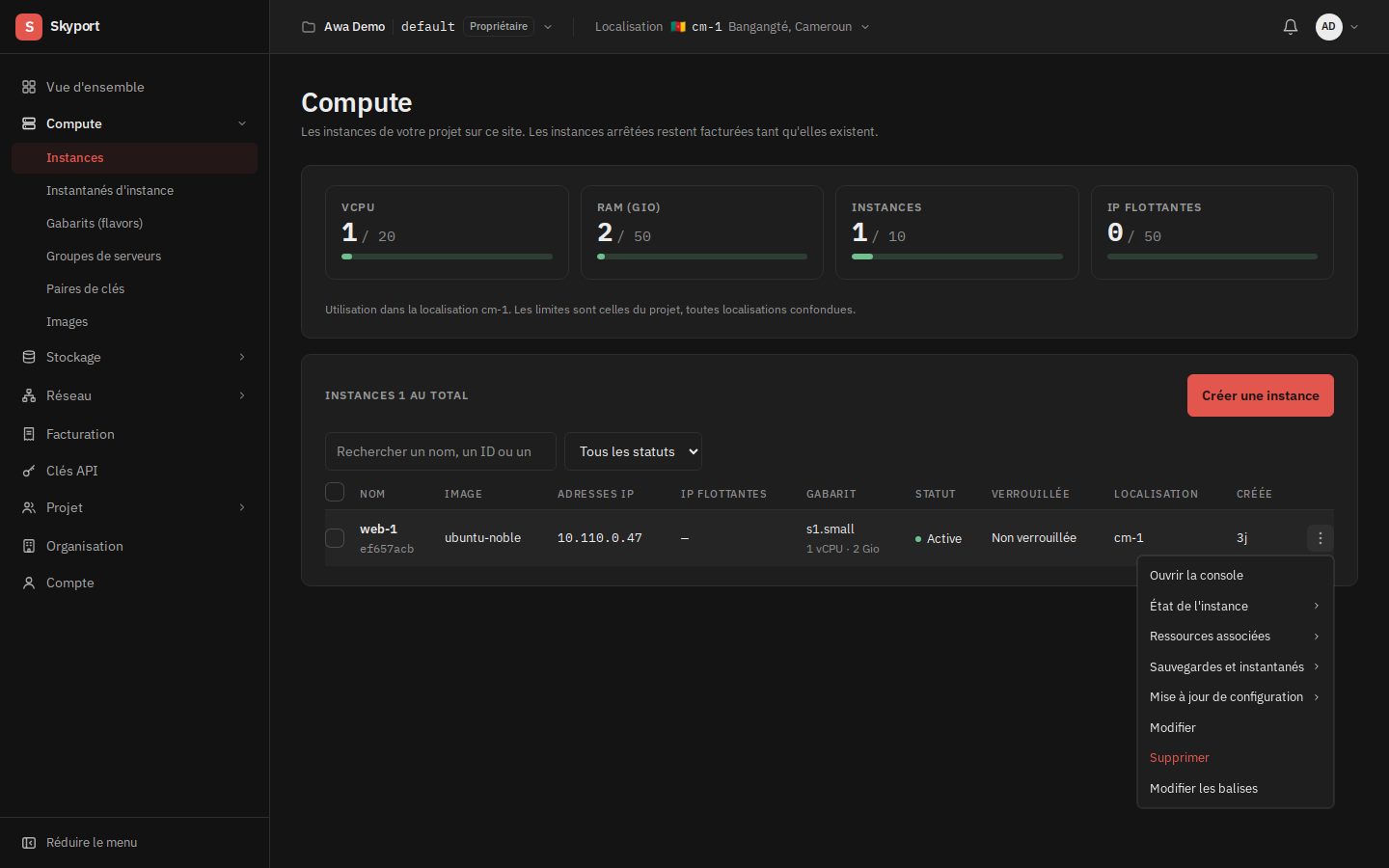Image resolution: width=1389 pixels, height=868 pixels.
Task: Focus the instance search field
Action: [x=441, y=451]
